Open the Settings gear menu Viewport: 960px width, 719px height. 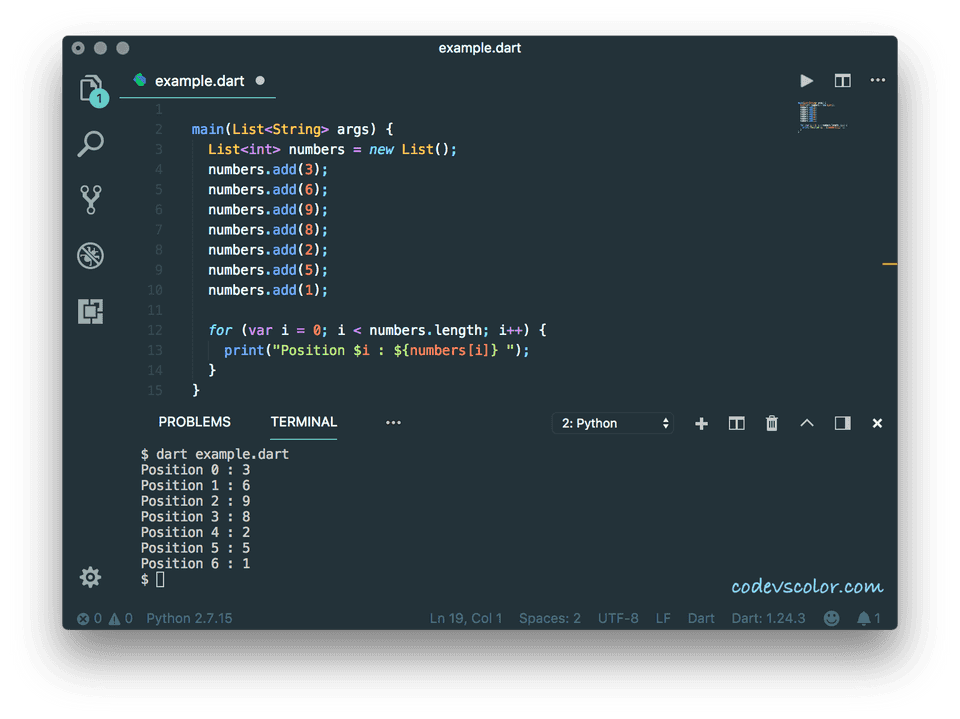pyautogui.click(x=90, y=577)
